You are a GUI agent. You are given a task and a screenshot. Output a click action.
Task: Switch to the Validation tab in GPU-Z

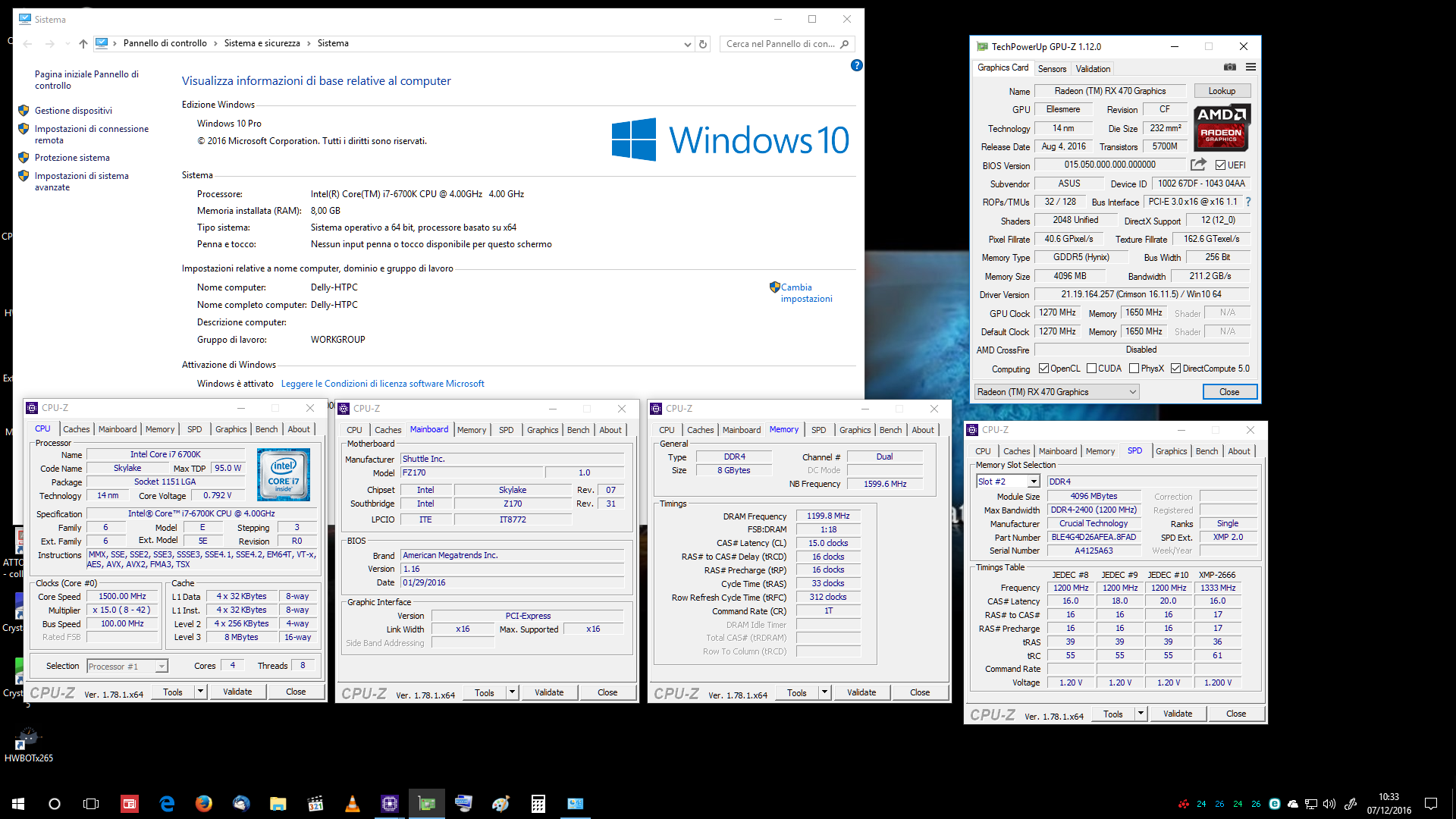[1093, 68]
